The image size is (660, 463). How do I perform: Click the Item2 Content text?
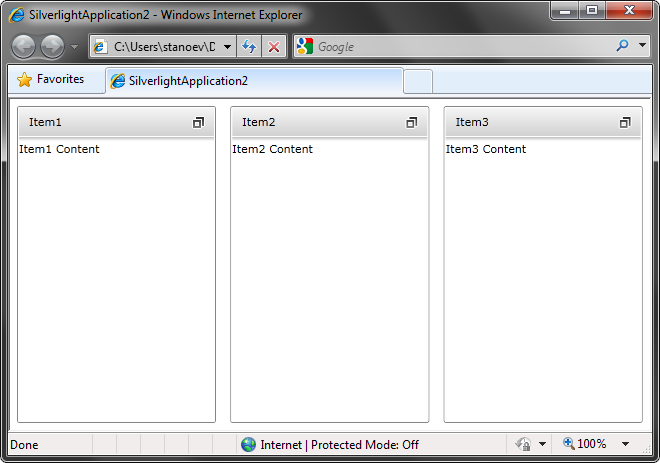[272, 149]
